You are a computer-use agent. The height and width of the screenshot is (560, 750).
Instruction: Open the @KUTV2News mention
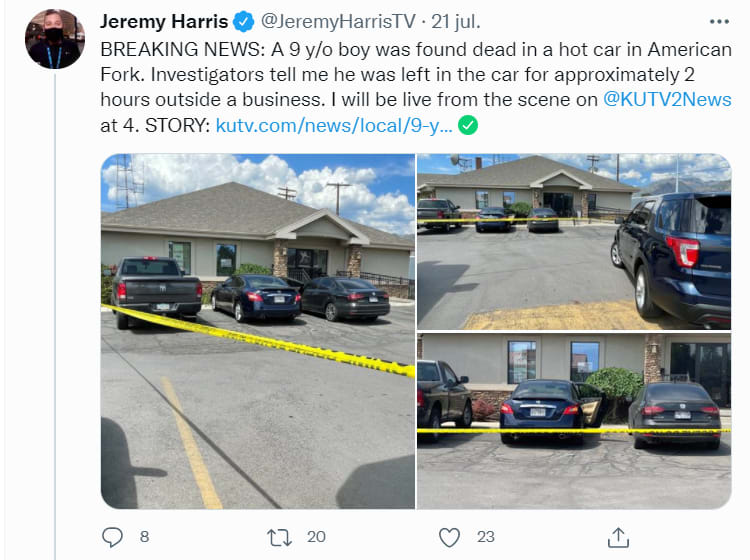point(667,99)
